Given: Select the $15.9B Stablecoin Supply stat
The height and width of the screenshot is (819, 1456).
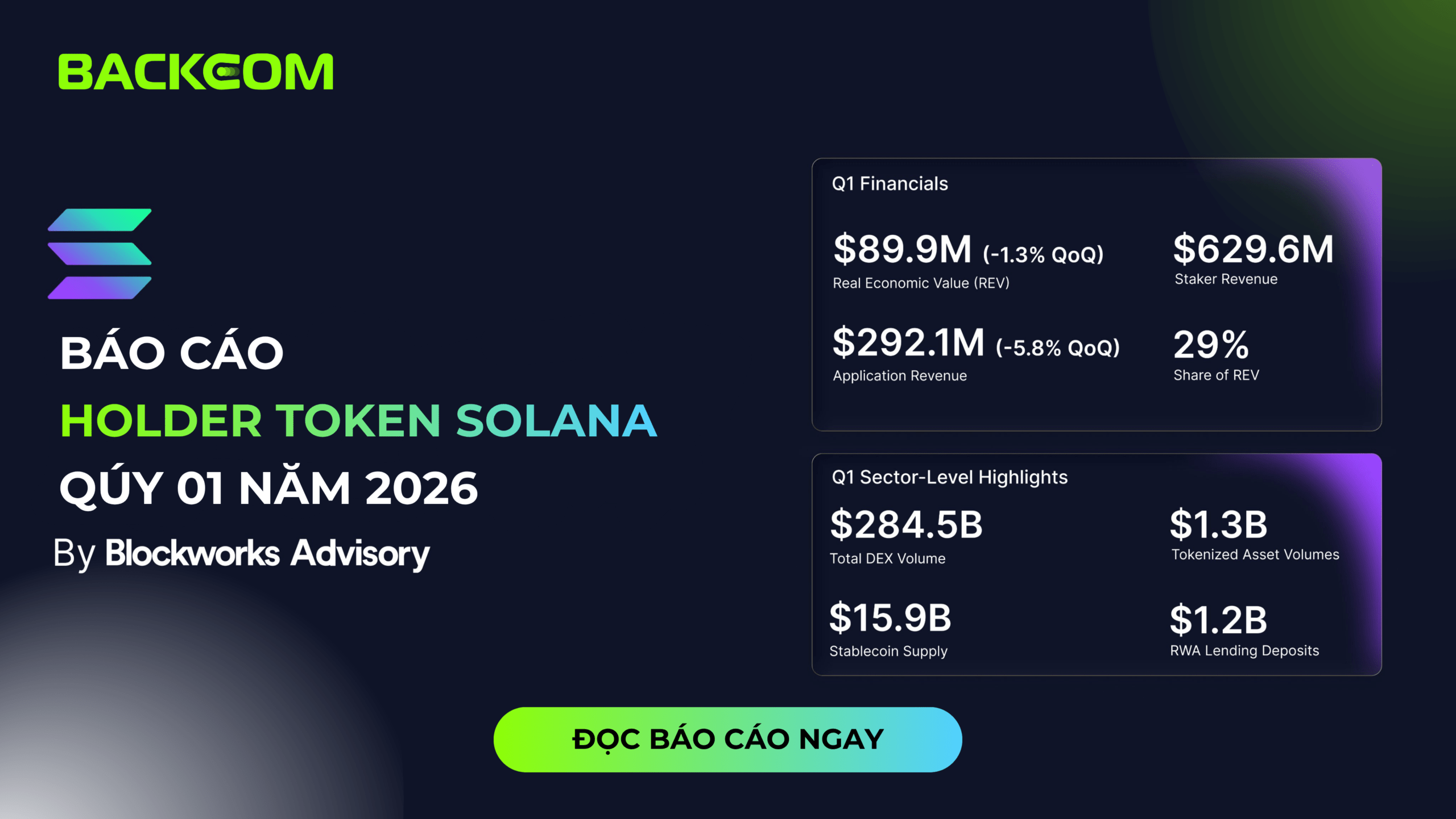Looking at the screenshot, I should coord(890,618).
